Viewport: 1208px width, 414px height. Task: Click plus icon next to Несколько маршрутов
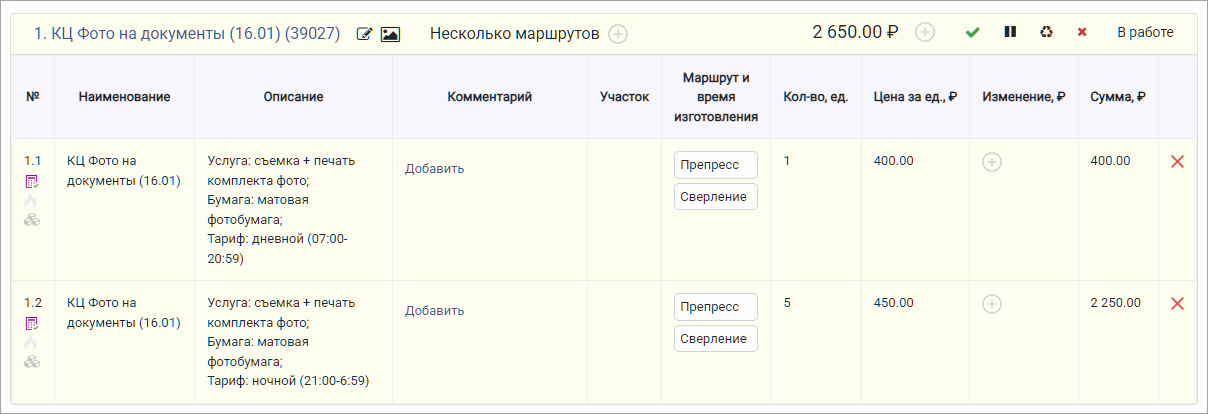tap(618, 34)
